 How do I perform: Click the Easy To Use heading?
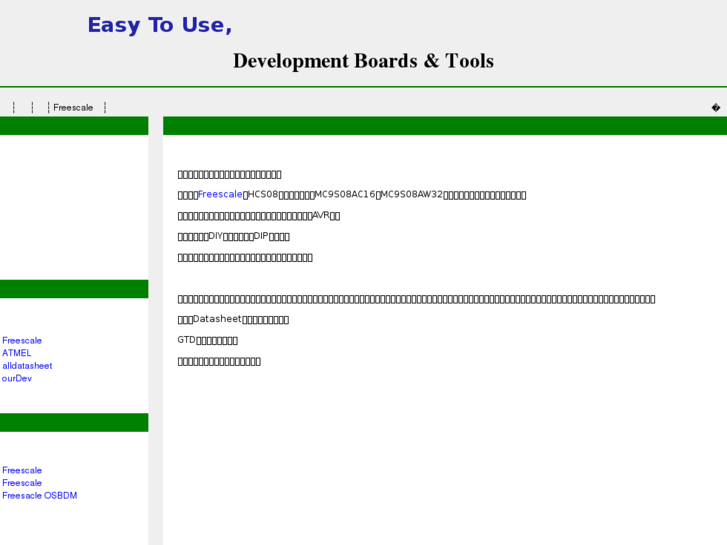click(160, 25)
